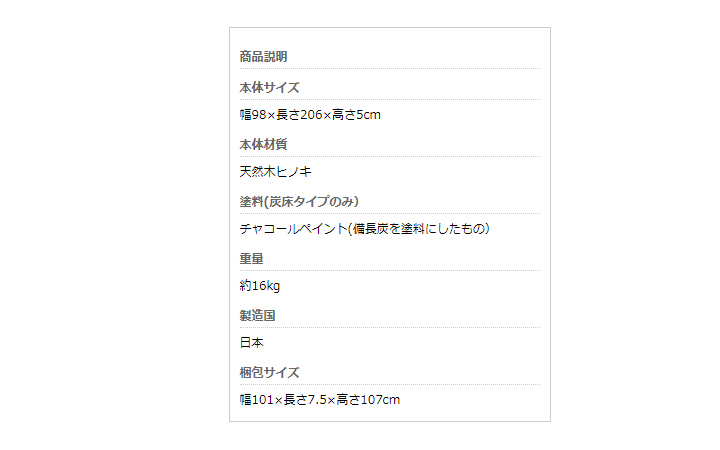Image resolution: width=720 pixels, height=450 pixels.
Task: Click the dotted divider below 製造国
Action: (x=390, y=328)
